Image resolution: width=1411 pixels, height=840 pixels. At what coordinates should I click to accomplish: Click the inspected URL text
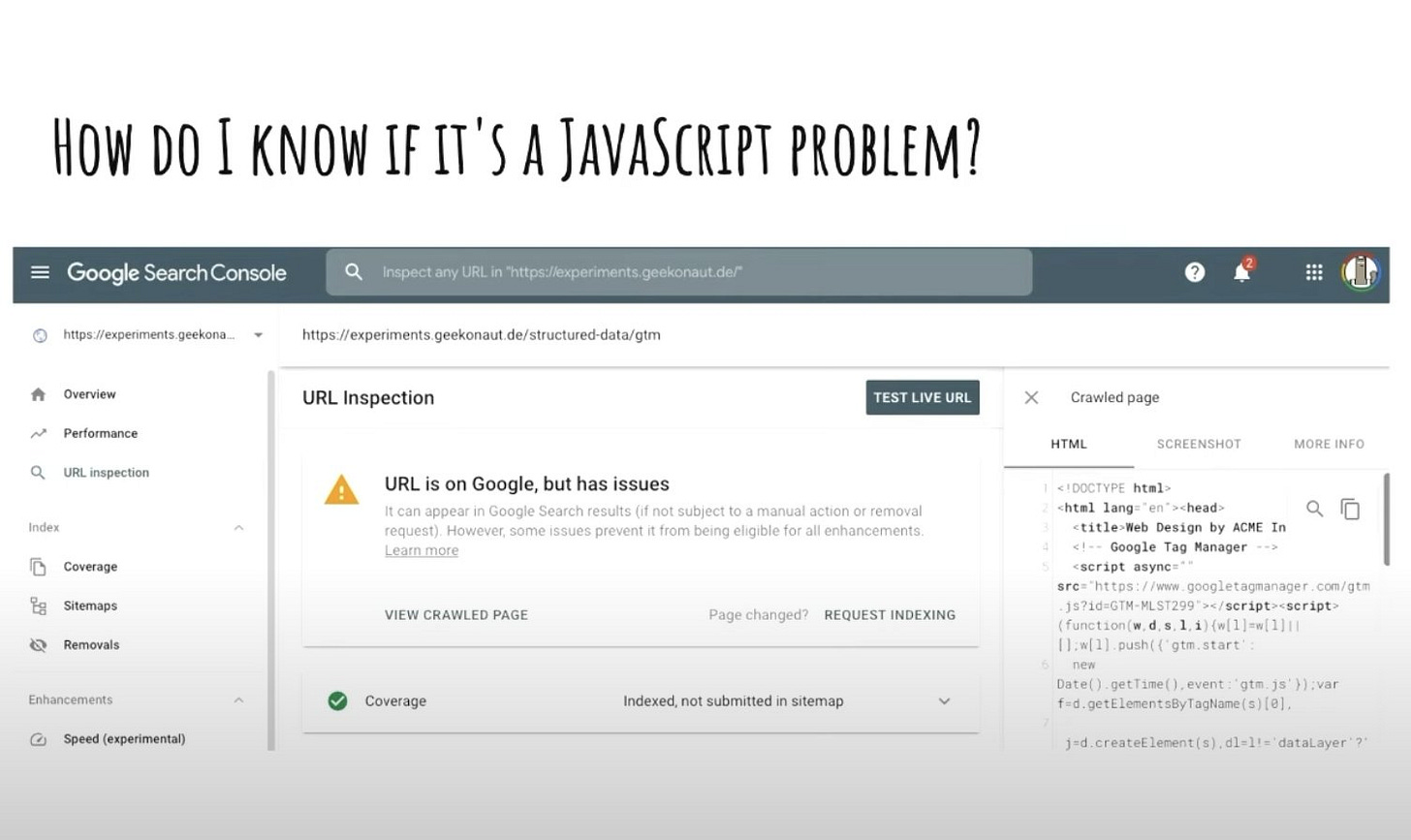click(x=482, y=335)
